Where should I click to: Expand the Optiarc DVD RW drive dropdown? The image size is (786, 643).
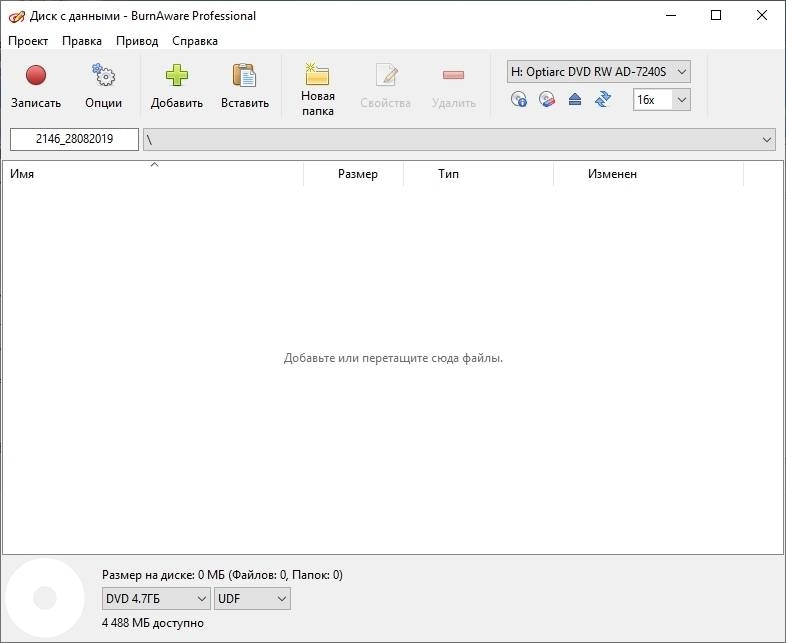click(599, 72)
